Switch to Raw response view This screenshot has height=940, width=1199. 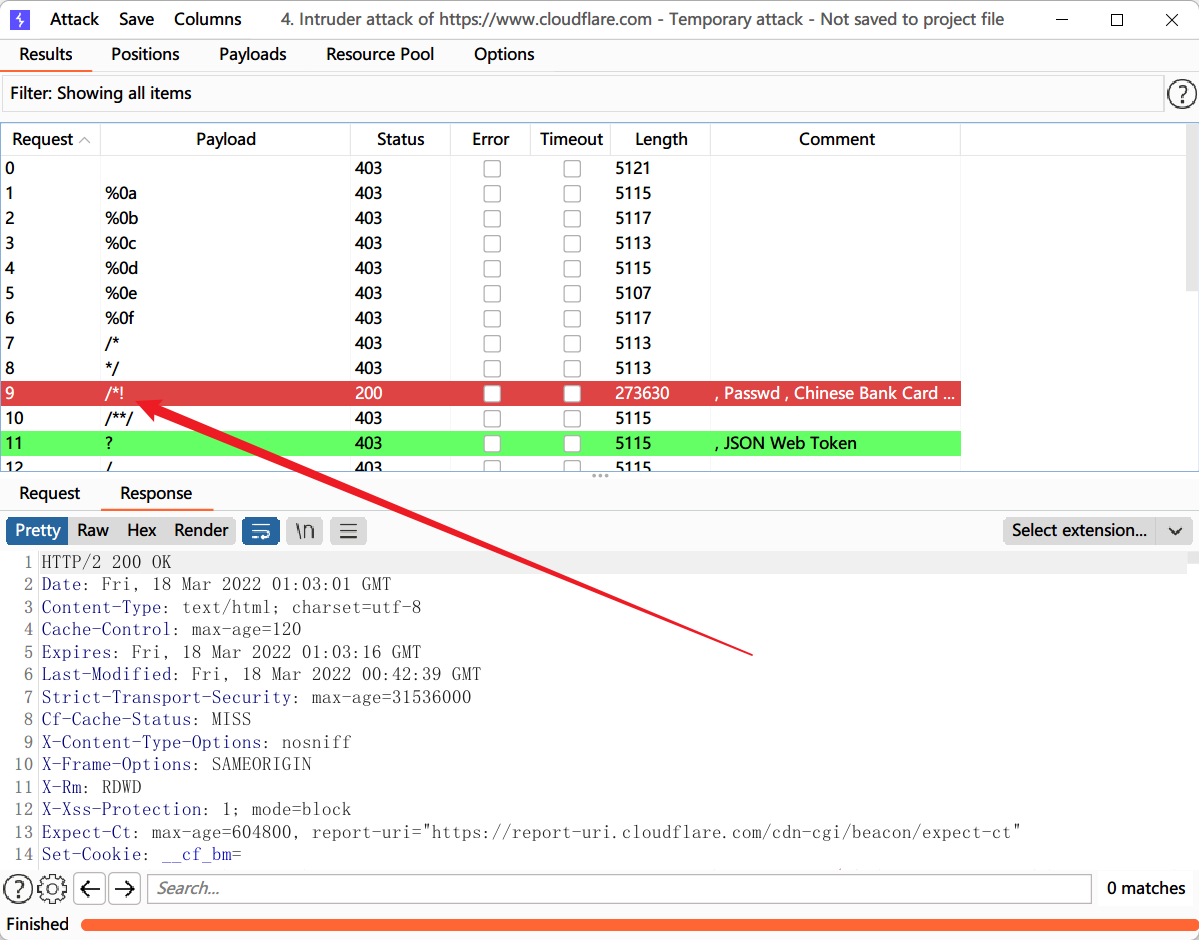pos(93,531)
